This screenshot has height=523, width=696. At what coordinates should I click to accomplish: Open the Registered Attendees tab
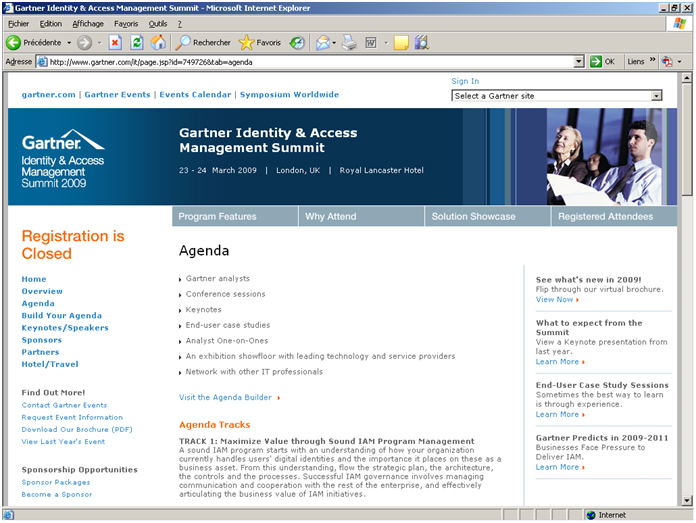(x=614, y=216)
